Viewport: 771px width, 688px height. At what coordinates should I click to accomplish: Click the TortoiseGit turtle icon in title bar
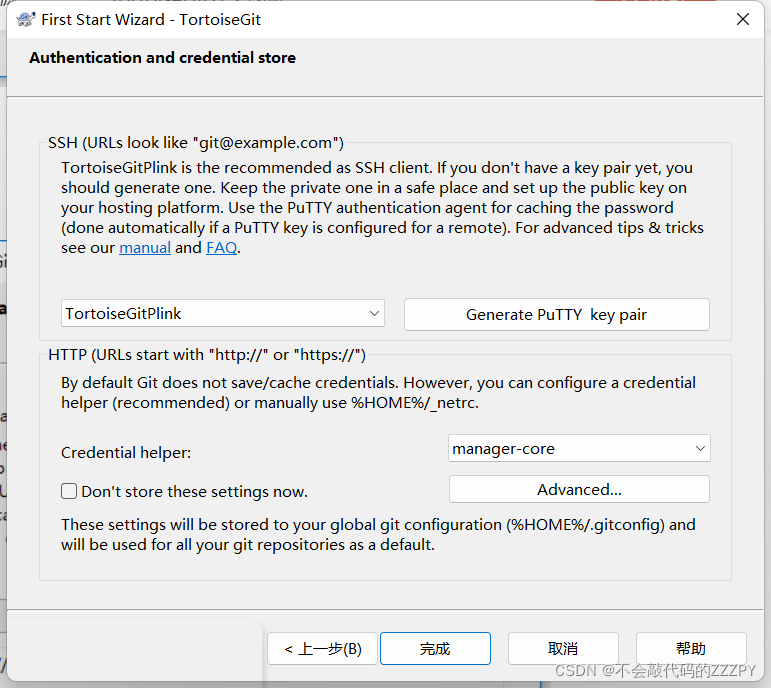pyautogui.click(x=26, y=20)
